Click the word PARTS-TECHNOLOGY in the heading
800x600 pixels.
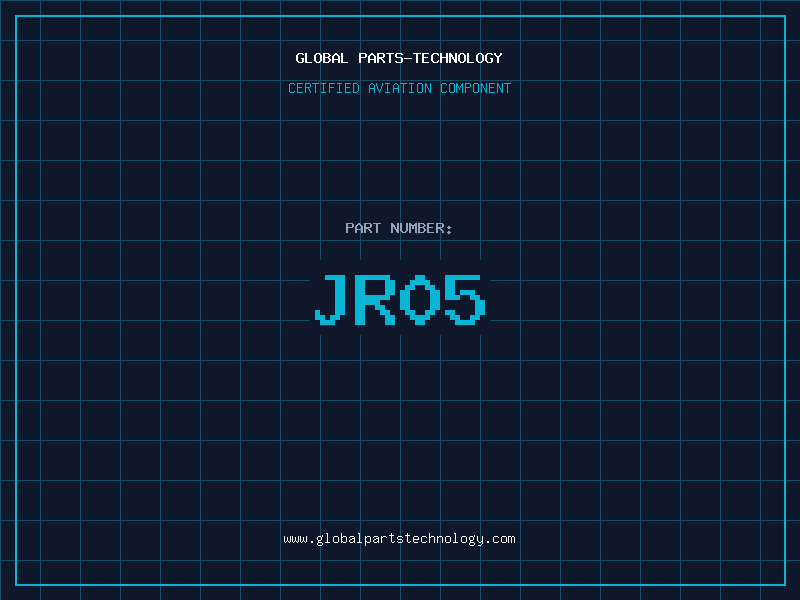430,58
